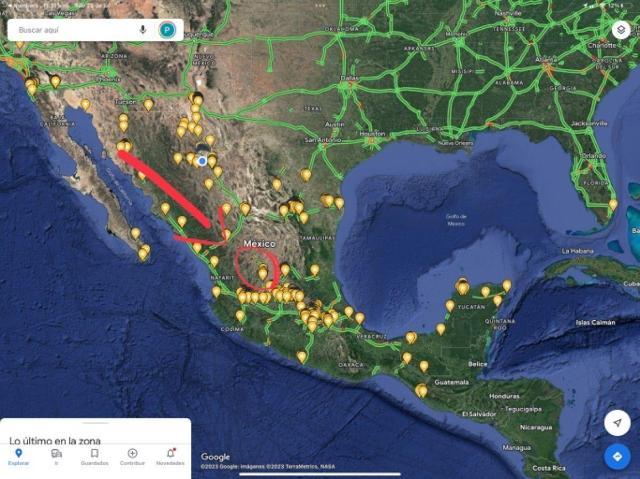
Task: Tap the Google logo on the map
Action: click(x=215, y=457)
